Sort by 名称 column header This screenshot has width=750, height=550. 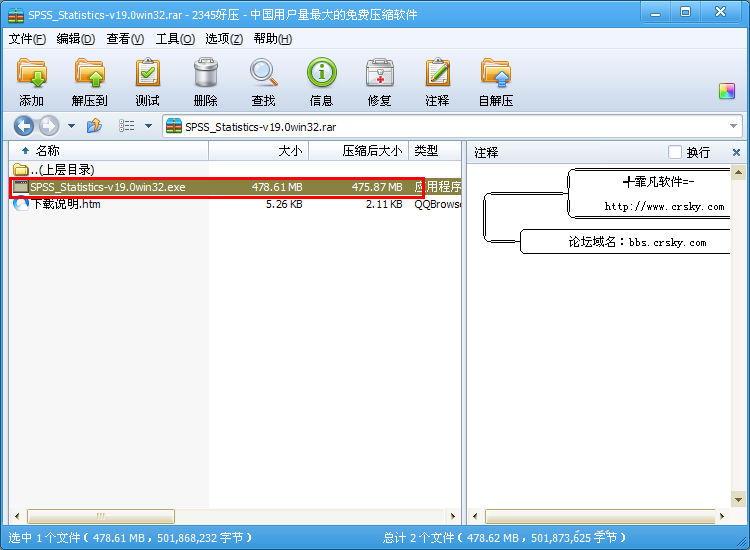coord(109,151)
